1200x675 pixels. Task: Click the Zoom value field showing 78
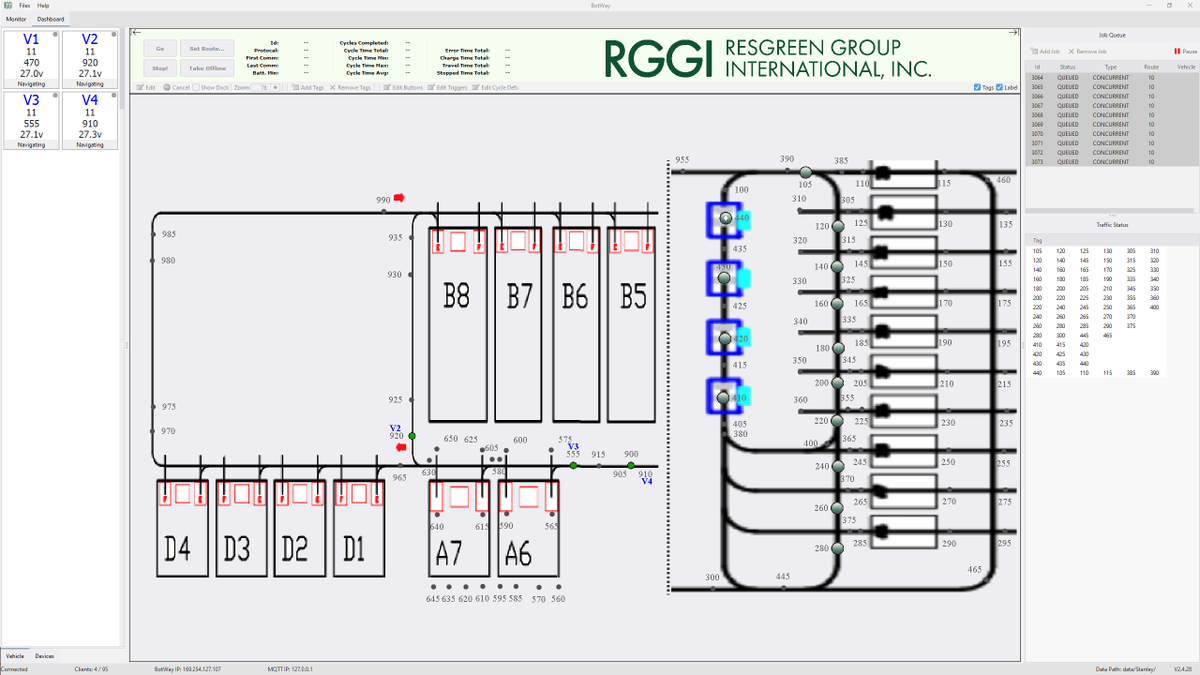(x=259, y=88)
